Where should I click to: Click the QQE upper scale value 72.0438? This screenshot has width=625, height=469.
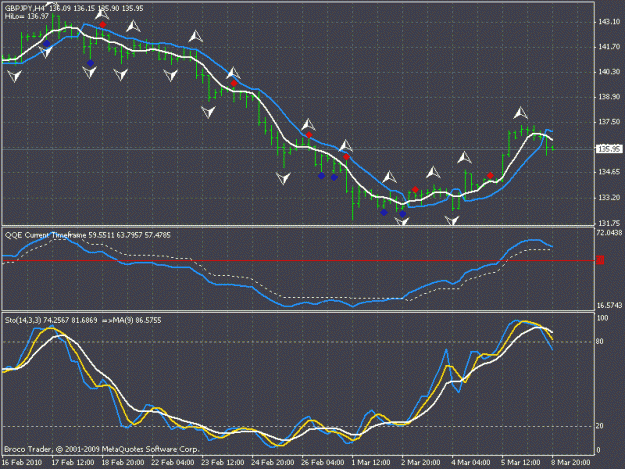click(609, 233)
